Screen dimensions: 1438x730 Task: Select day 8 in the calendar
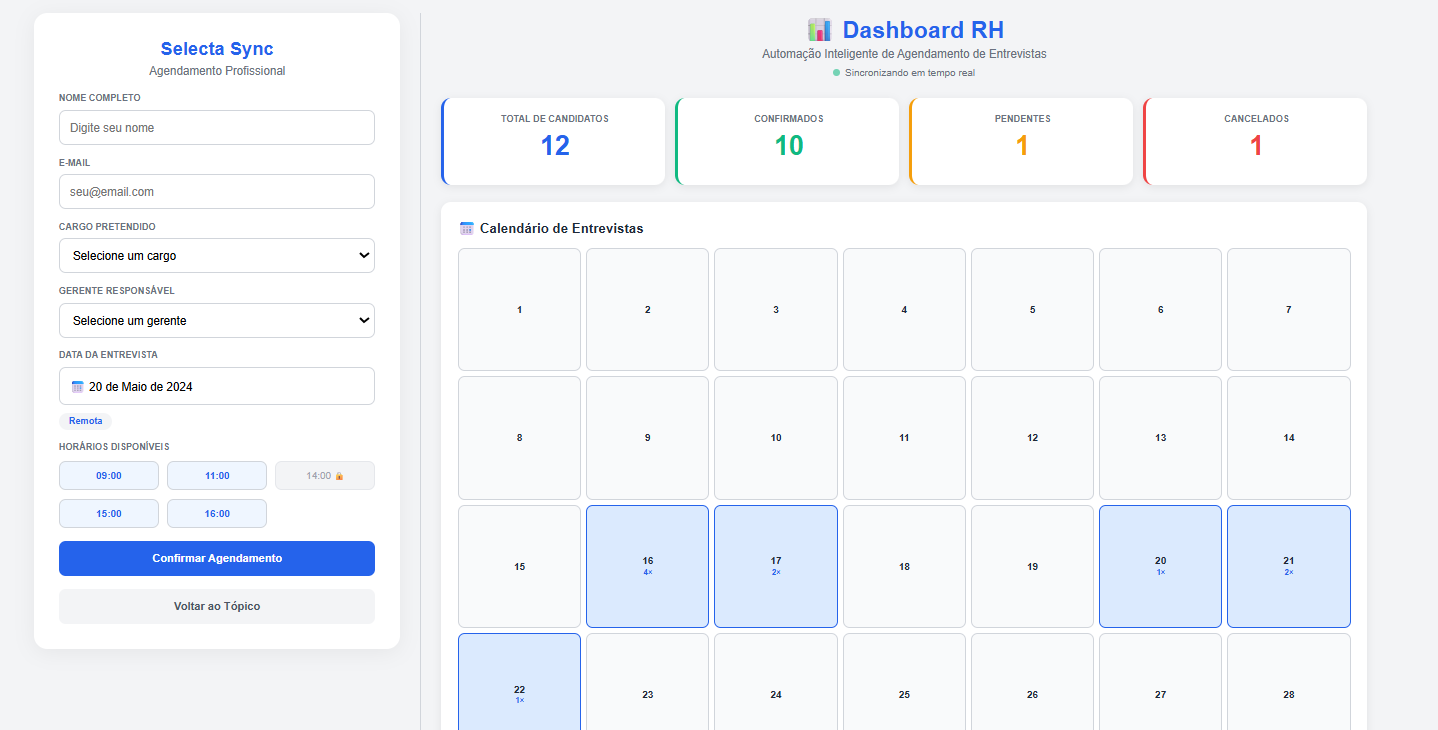(519, 438)
